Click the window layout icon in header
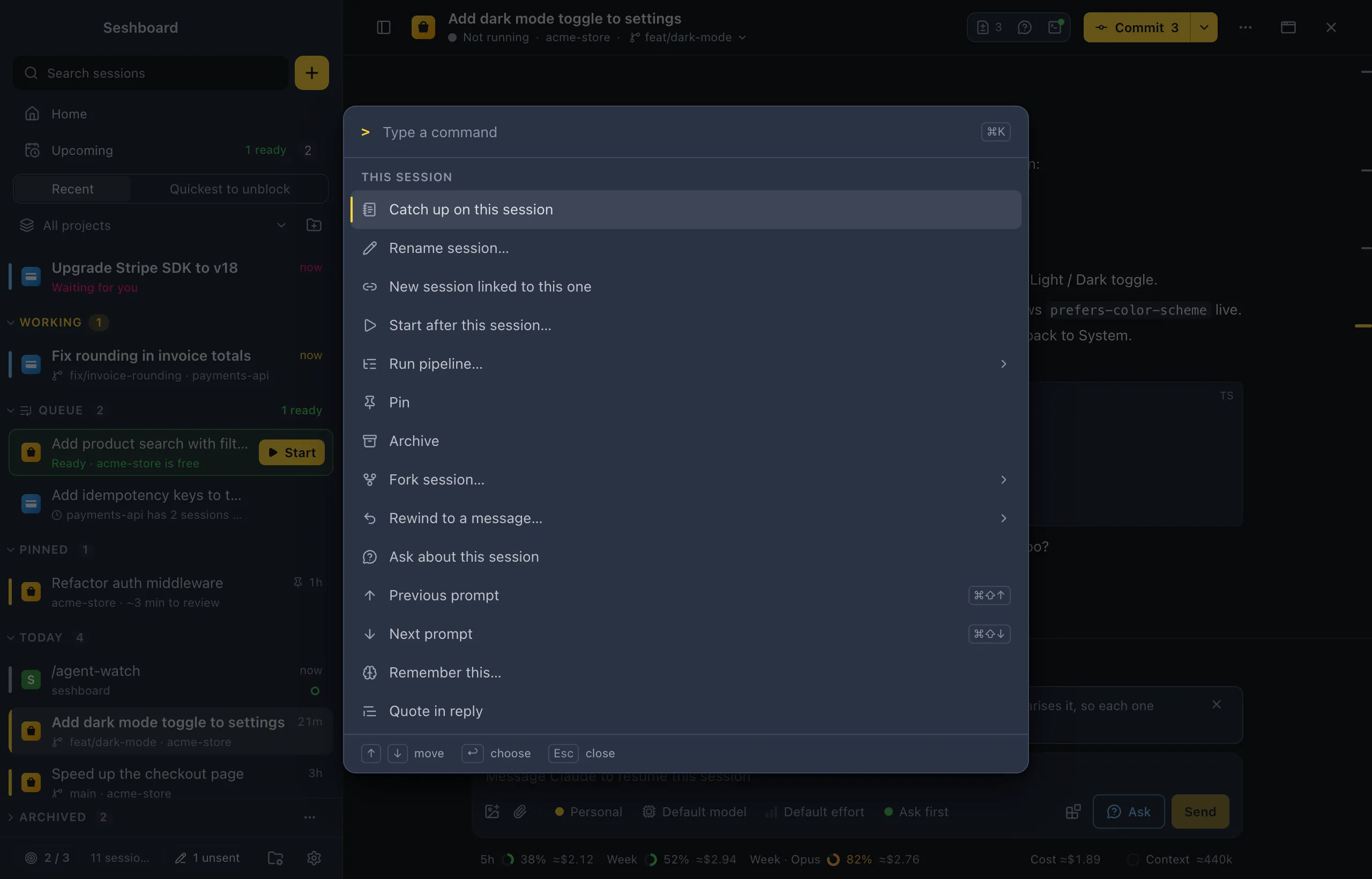 coord(1288,27)
